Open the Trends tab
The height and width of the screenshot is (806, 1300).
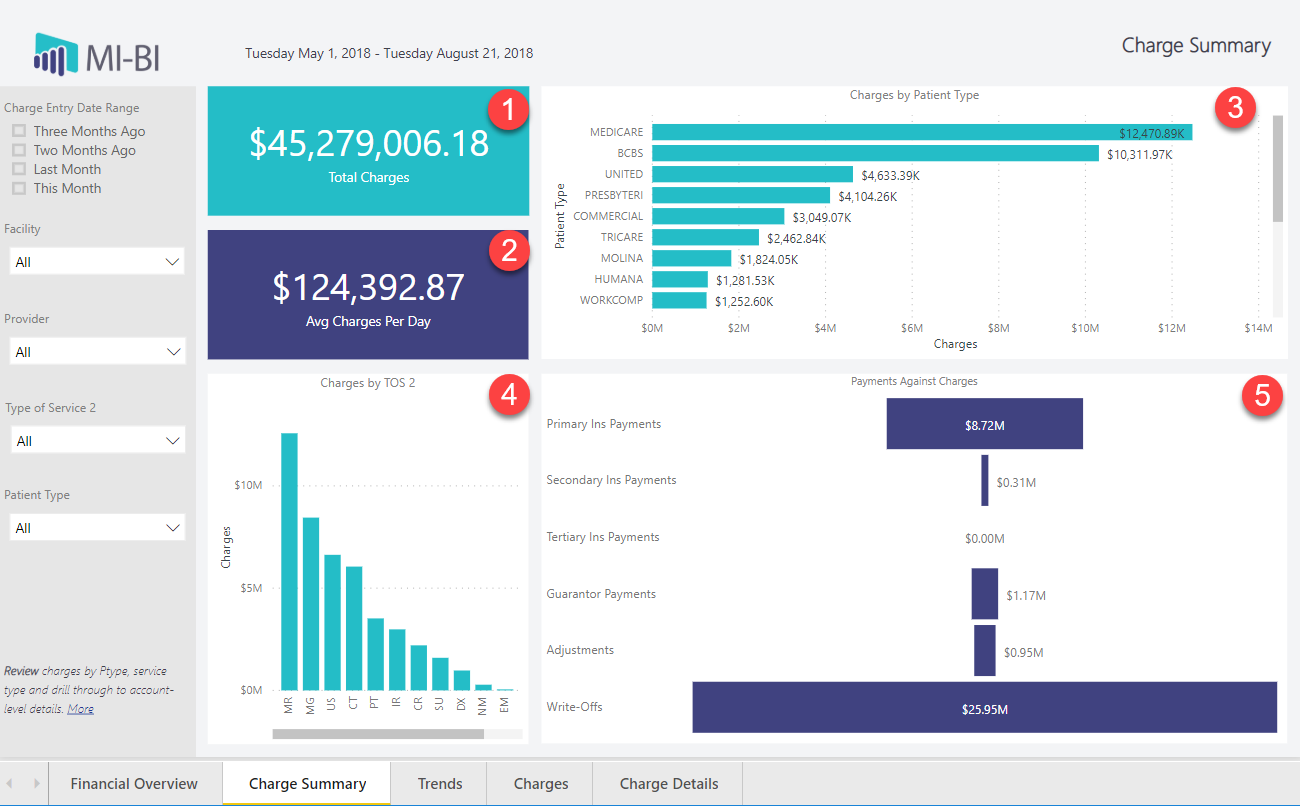pyautogui.click(x=440, y=783)
